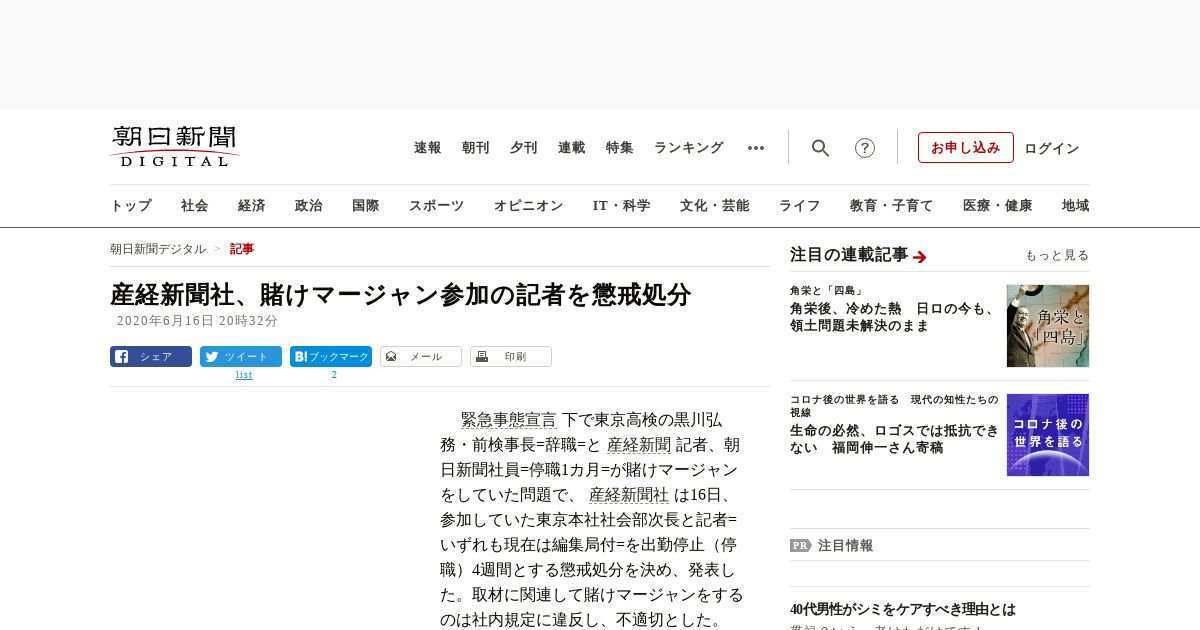The width and height of the screenshot is (1200, 630).
Task: Go to the スポーツ section tab
Action: tap(436, 206)
